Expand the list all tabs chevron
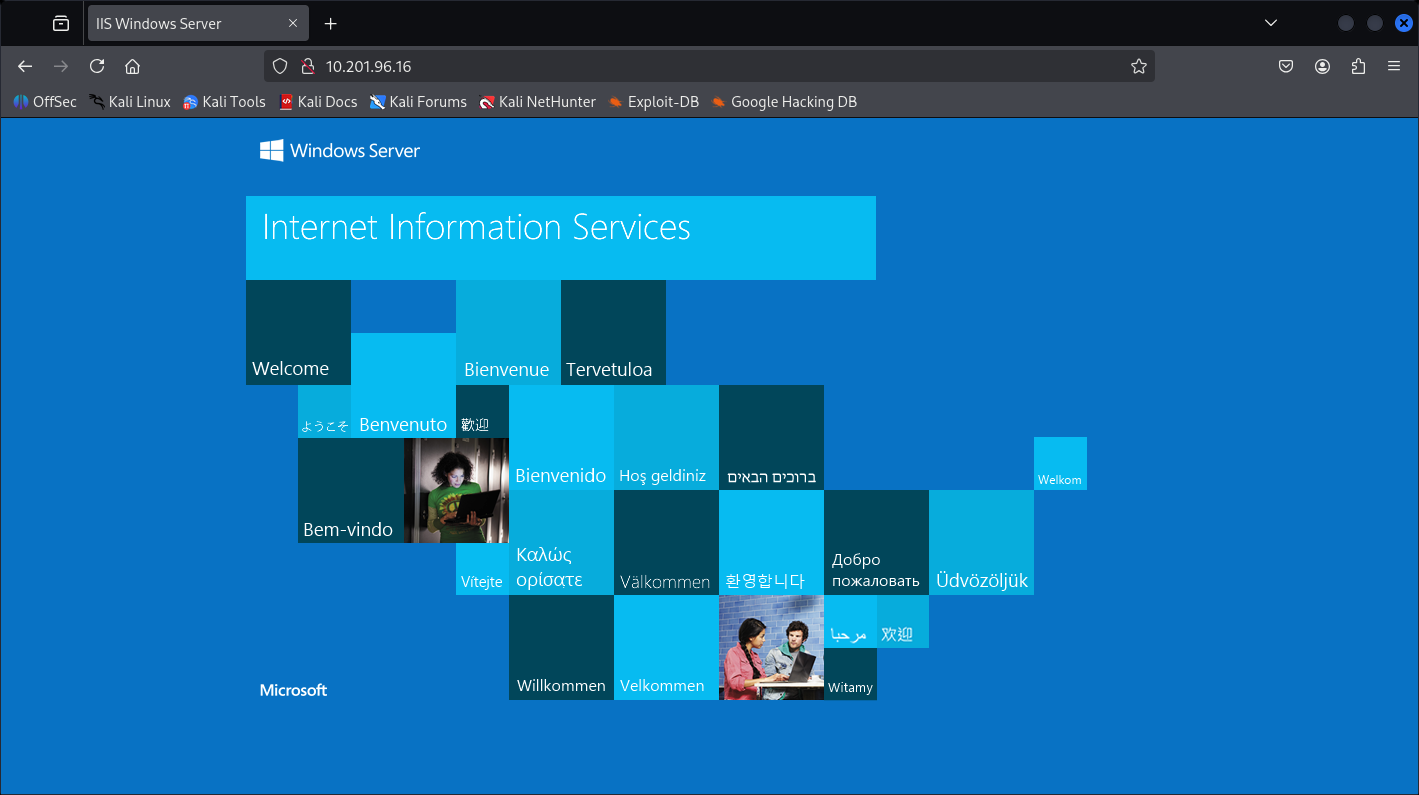The width and height of the screenshot is (1419, 795). [x=1271, y=23]
